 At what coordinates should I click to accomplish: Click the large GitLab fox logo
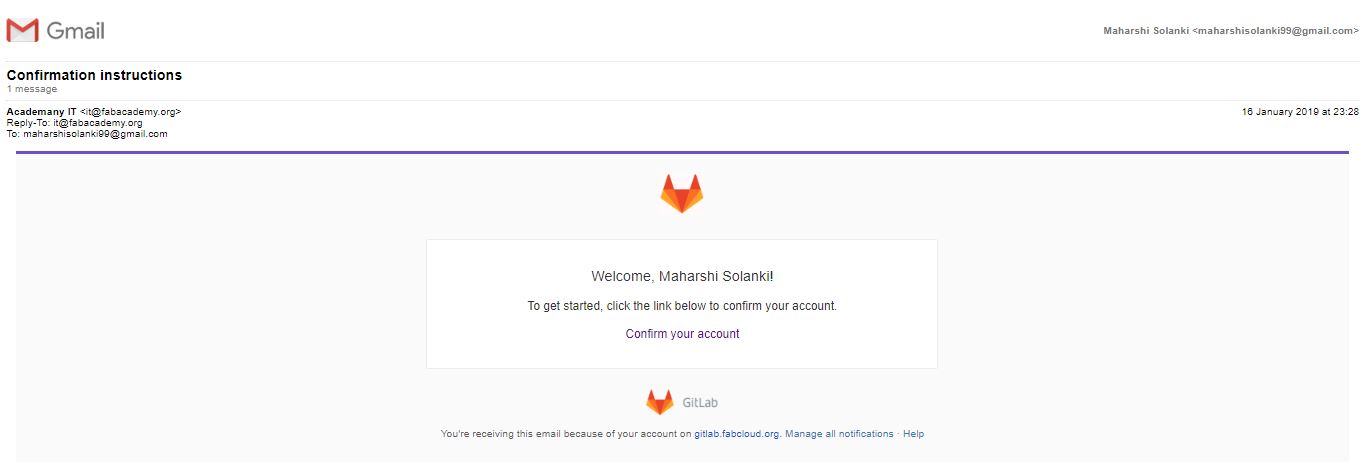(x=682, y=193)
